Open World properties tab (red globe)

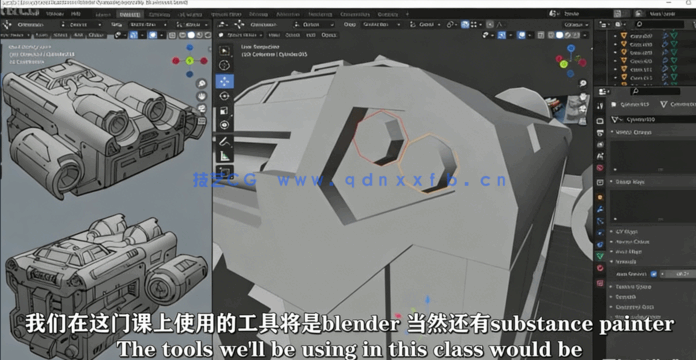(600, 168)
